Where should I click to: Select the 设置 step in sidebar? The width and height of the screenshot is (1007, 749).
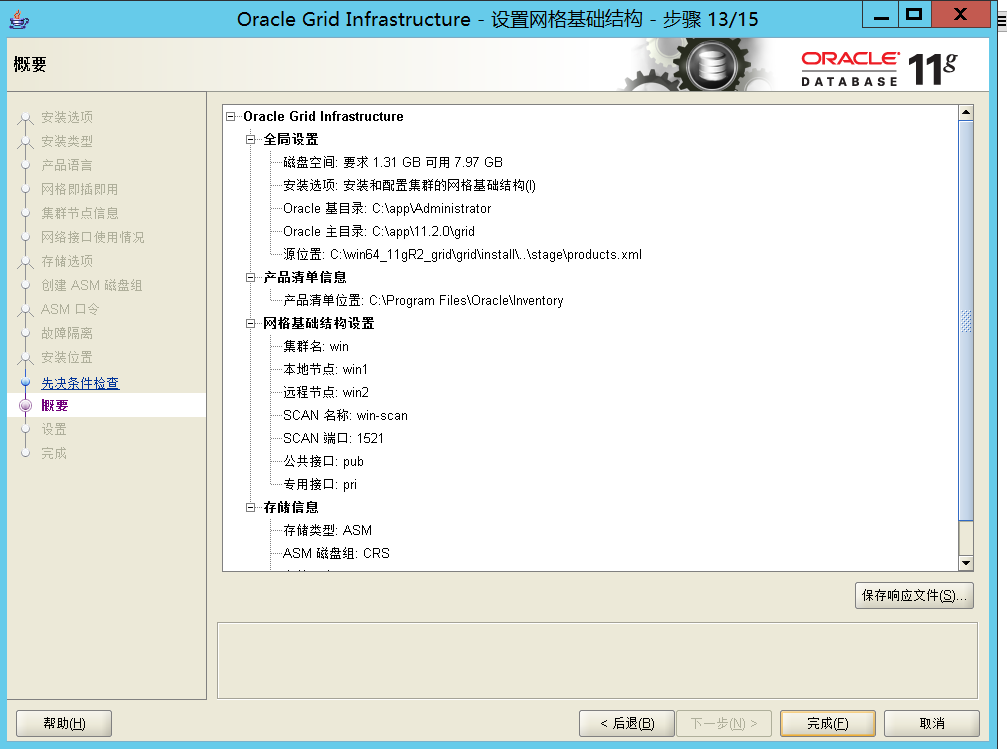point(54,429)
